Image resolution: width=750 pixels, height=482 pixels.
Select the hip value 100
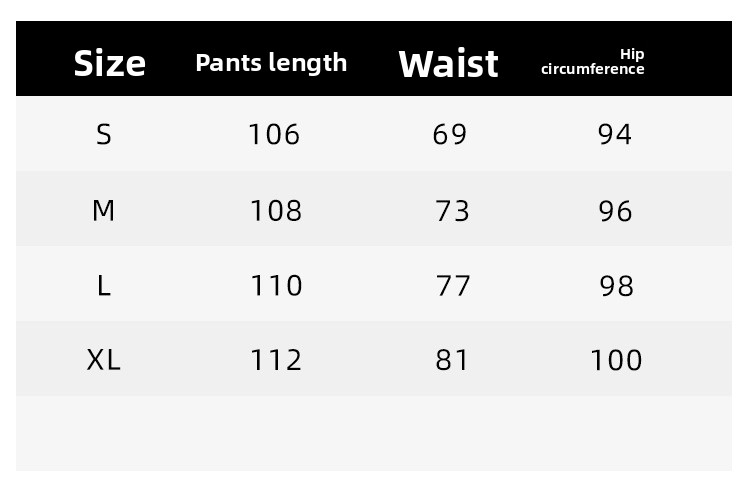617,360
